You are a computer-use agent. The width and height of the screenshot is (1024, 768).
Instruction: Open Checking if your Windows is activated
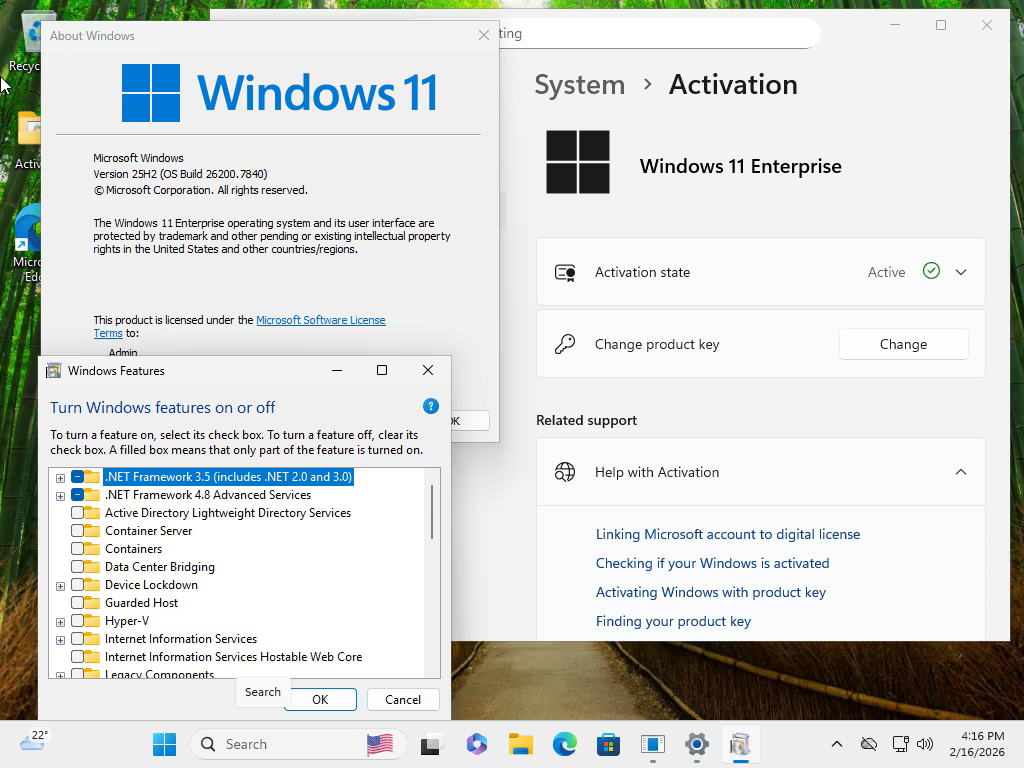pos(712,563)
